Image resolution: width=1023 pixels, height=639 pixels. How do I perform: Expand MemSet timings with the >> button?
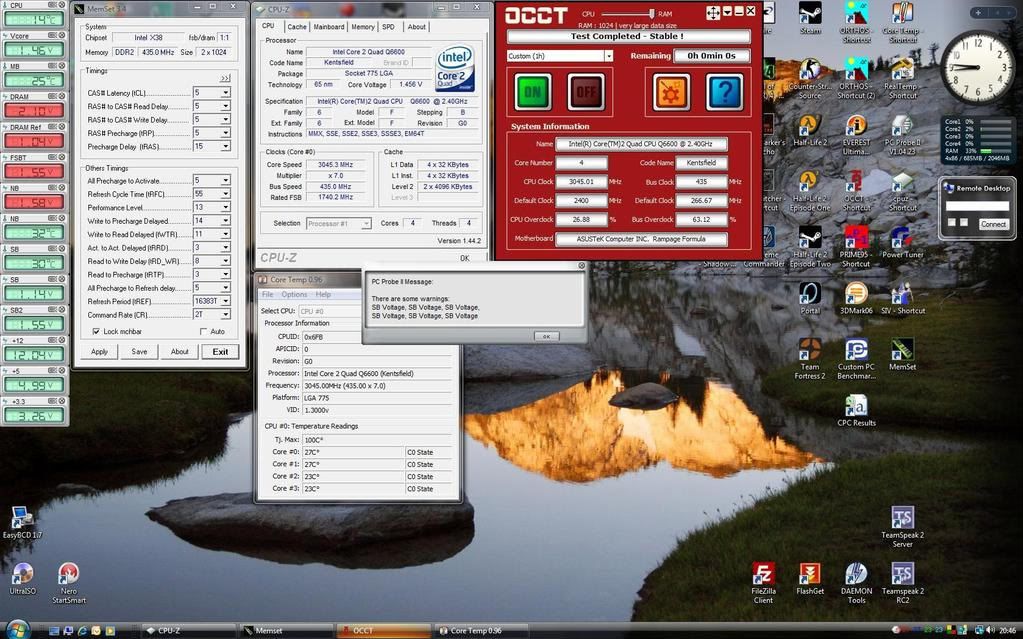225,78
